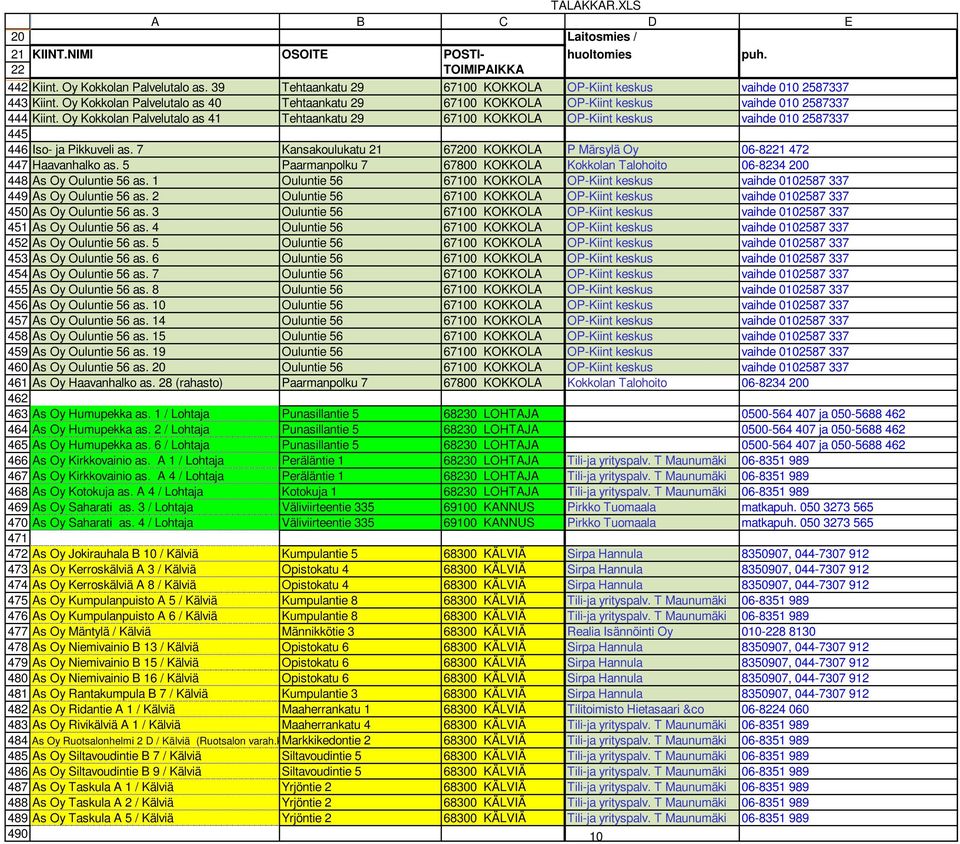Click cell As Oy Niemivainio B 15 / Kälviä
The image size is (960, 844).
click(155, 662)
